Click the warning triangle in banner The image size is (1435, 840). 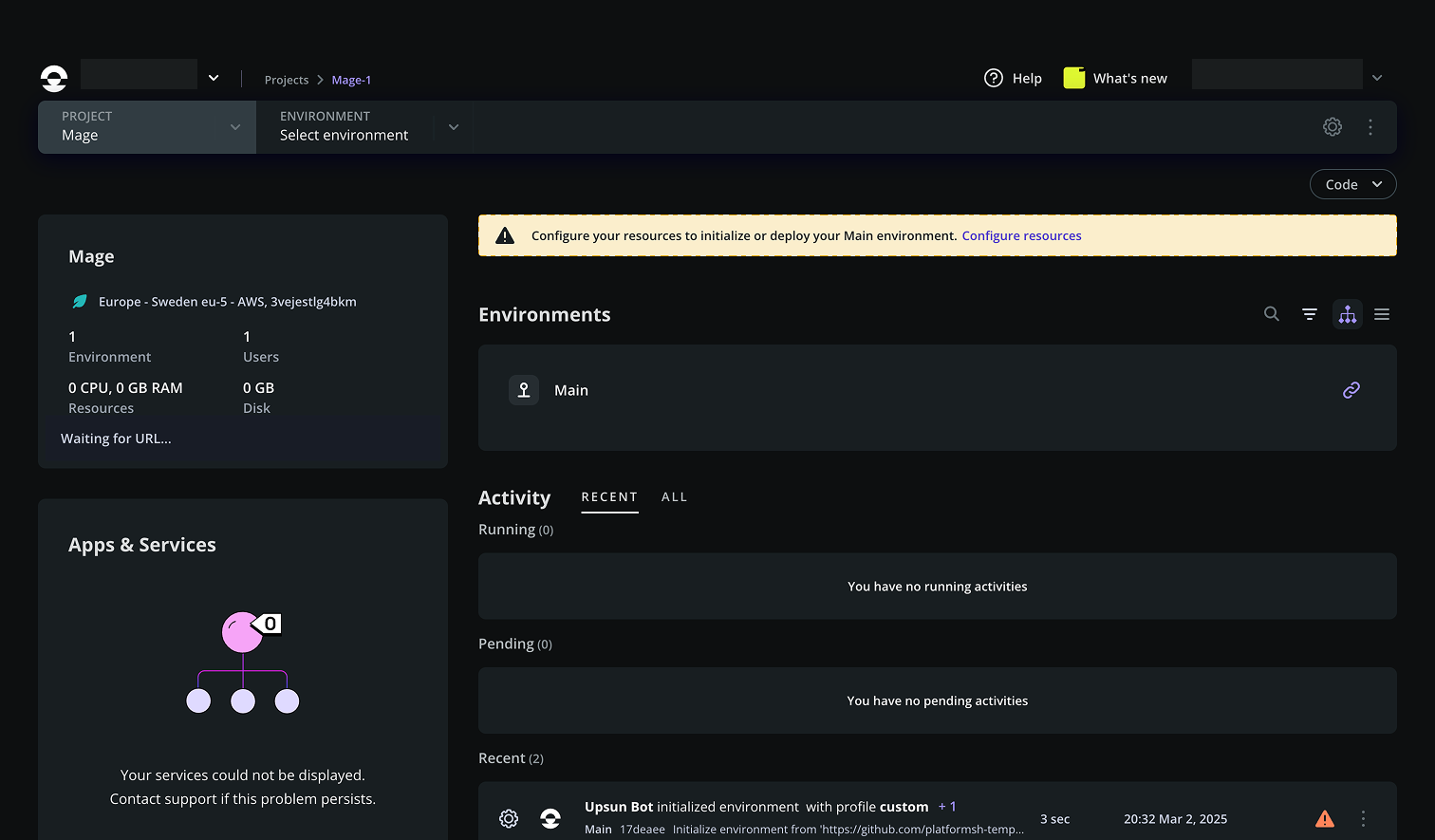tap(505, 235)
